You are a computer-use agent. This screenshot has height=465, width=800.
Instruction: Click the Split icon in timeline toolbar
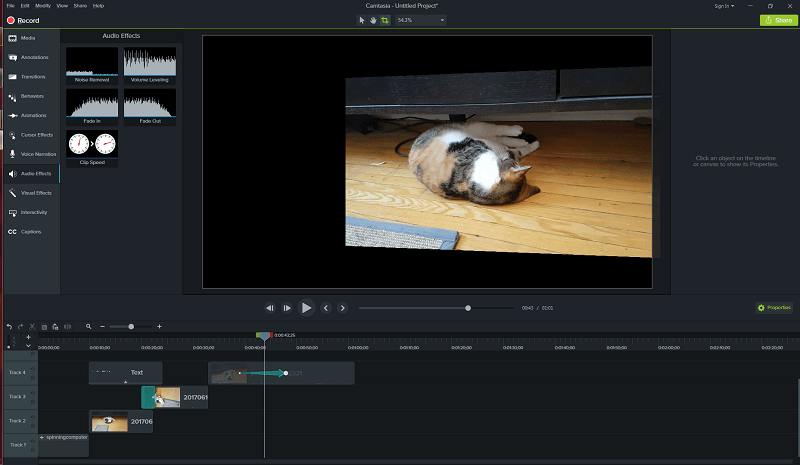67,327
